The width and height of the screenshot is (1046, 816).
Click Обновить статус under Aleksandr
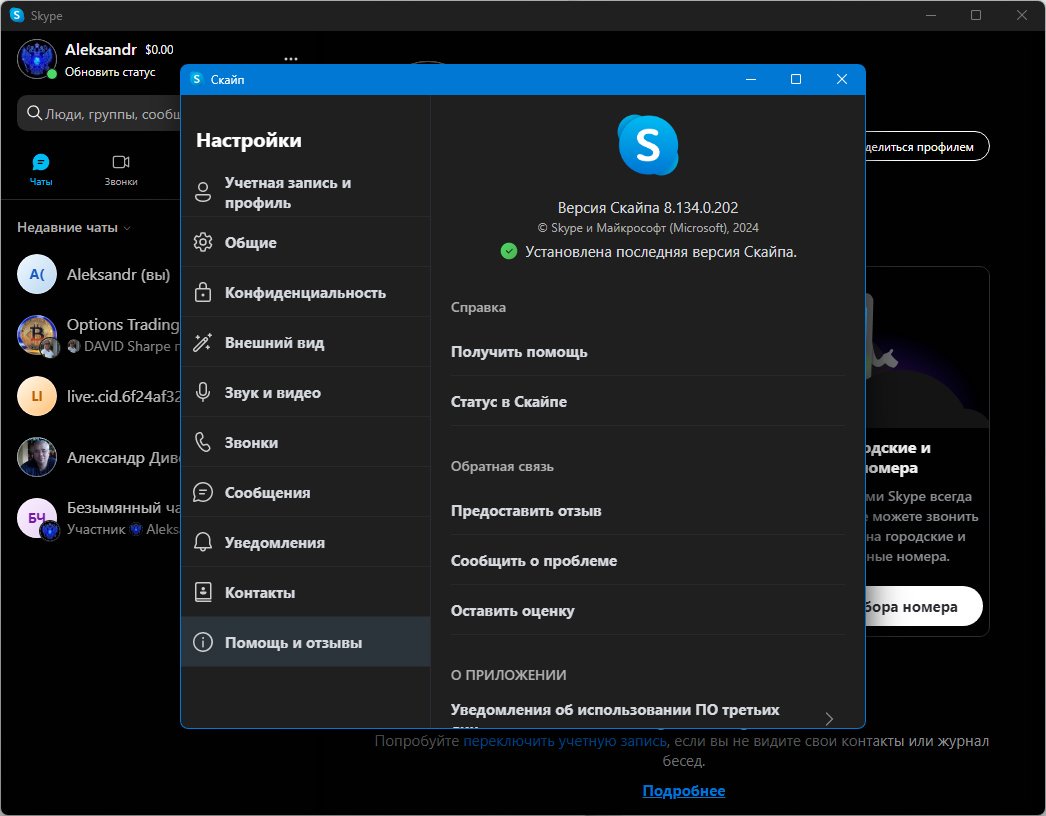pos(110,72)
